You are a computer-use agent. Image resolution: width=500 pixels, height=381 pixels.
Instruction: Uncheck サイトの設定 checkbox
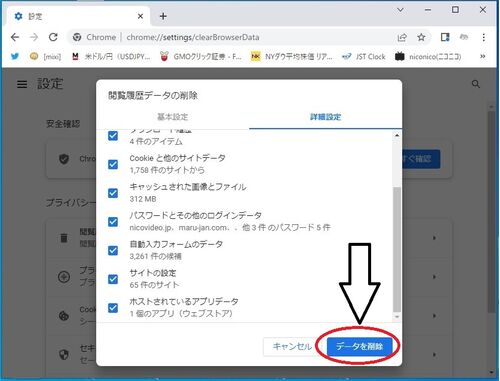point(113,279)
